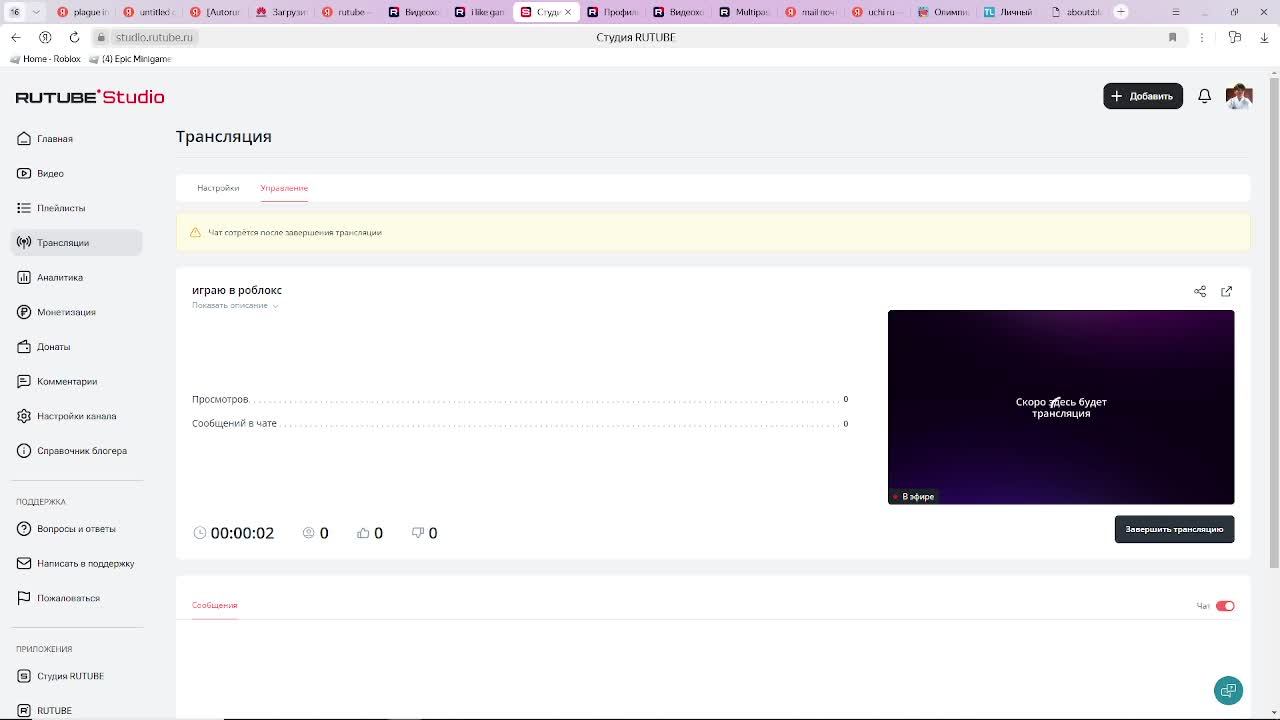Screen dimensions: 1280x720
Task: Open Настройки канала gear item
Action: coord(77,416)
